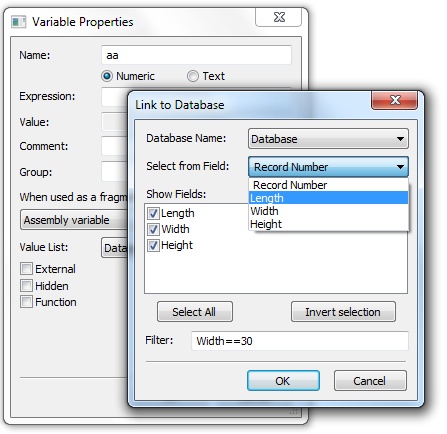Viewport: 447px width, 434px height.
Task: Choose Height from the dropdown list
Action: 329,224
